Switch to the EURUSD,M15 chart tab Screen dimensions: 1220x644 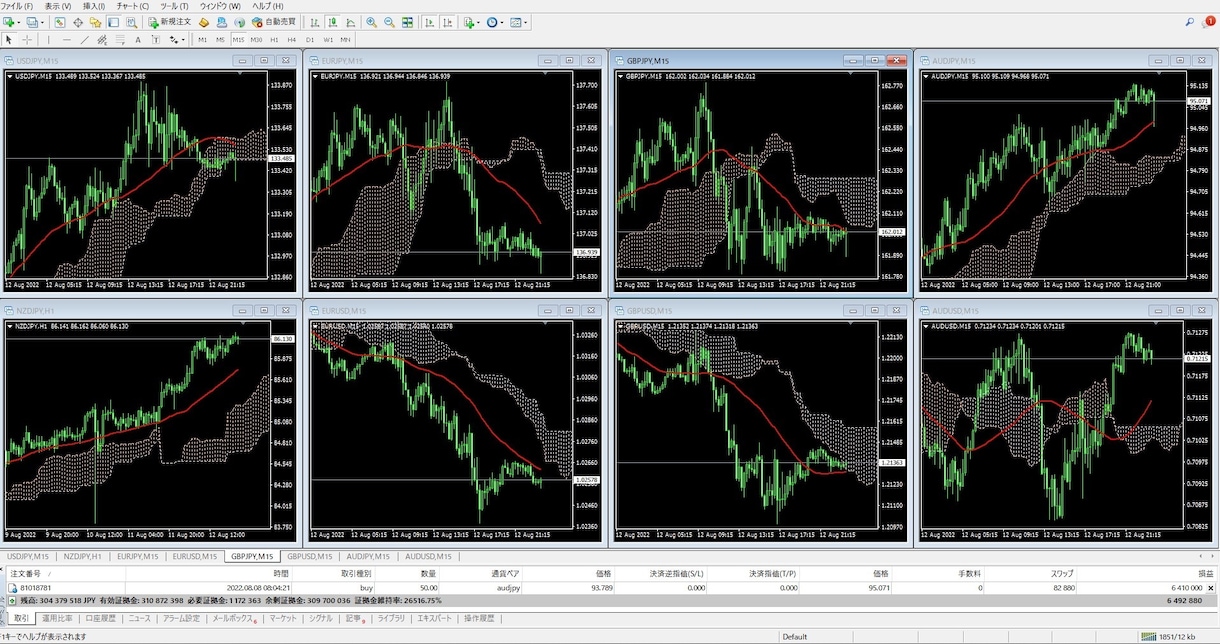194,556
